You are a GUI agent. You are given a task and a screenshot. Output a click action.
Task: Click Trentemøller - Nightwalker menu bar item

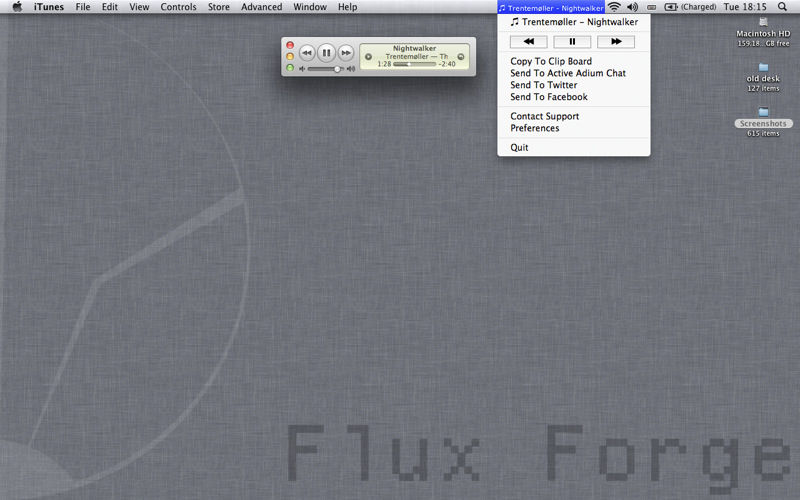[551, 7]
